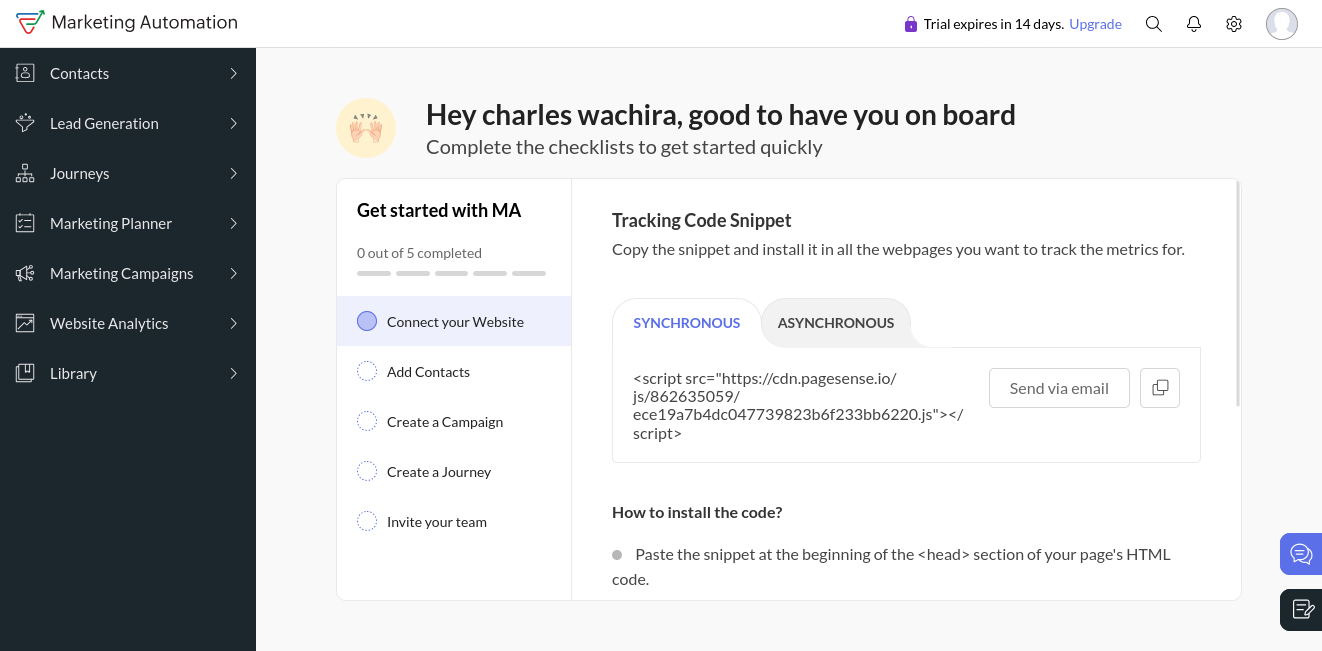Open the Contacts sidebar menu label
The width and height of the screenshot is (1322, 651).
(x=79, y=73)
